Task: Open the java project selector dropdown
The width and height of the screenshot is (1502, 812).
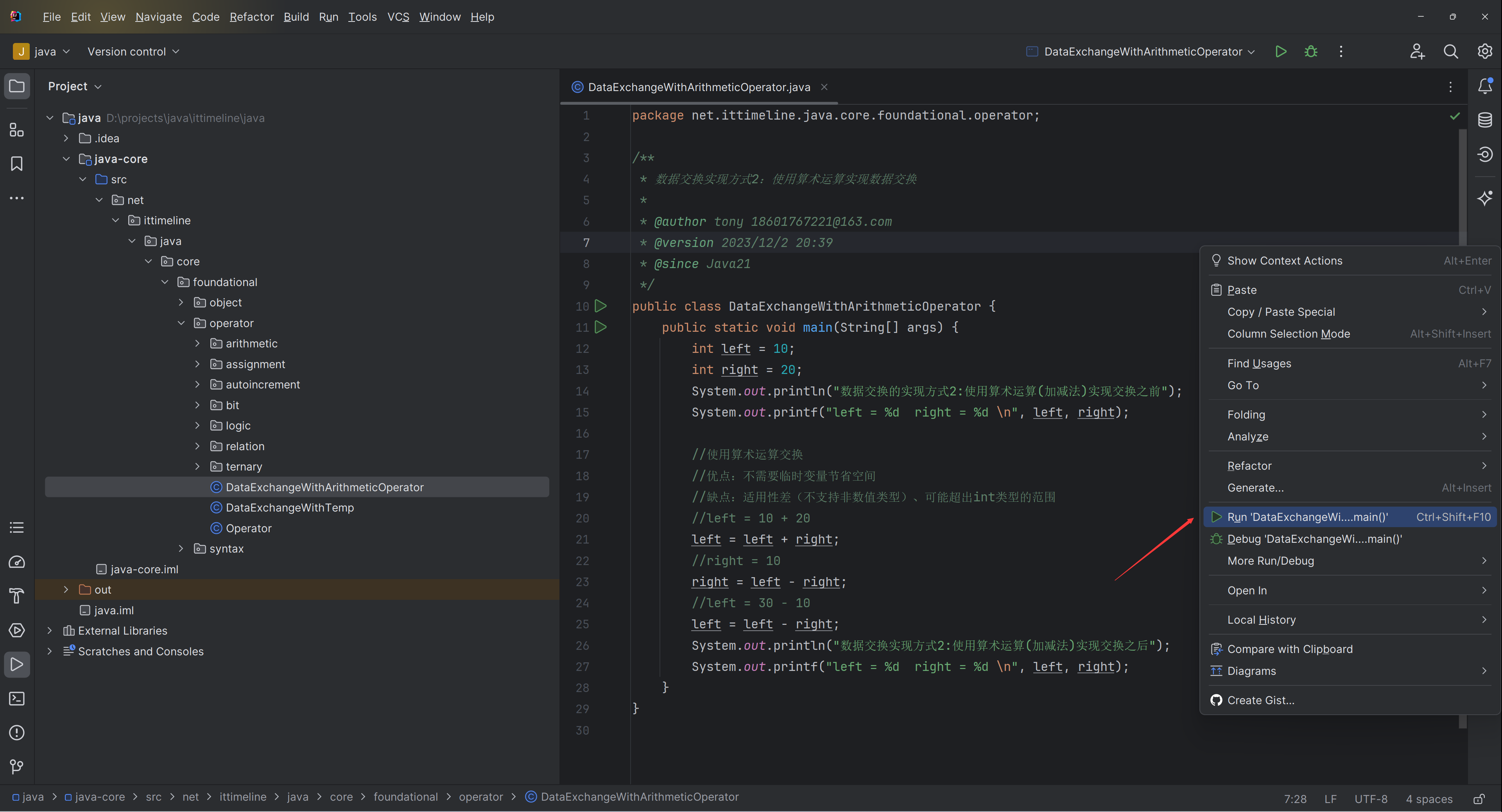Action: (x=41, y=51)
